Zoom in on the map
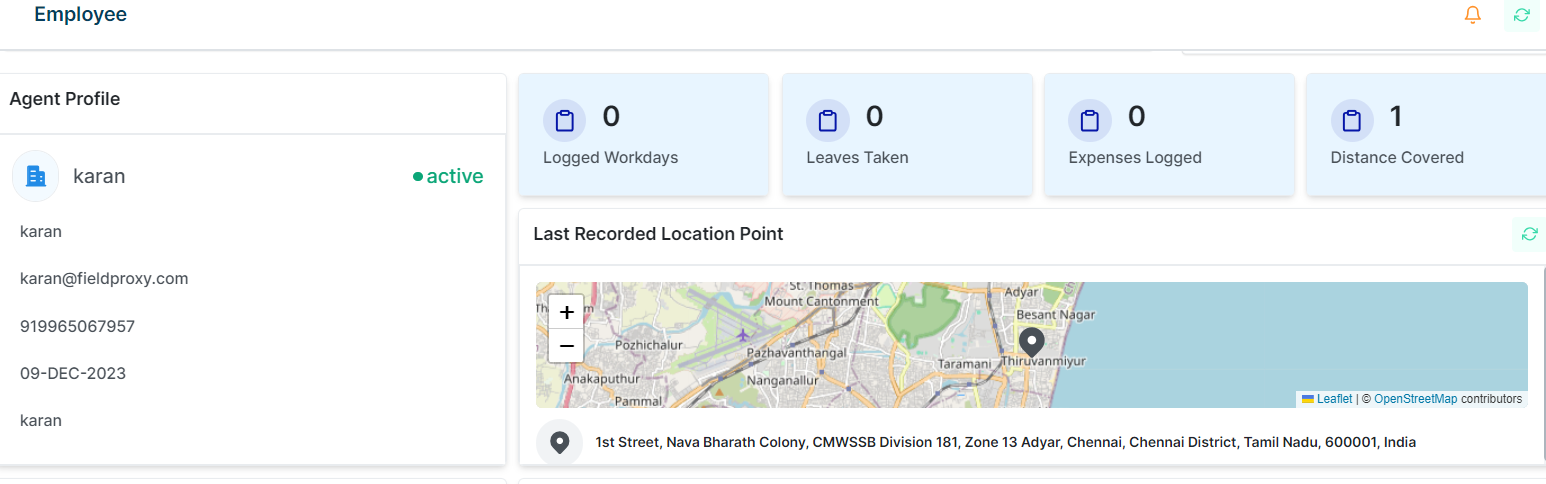 tap(566, 313)
